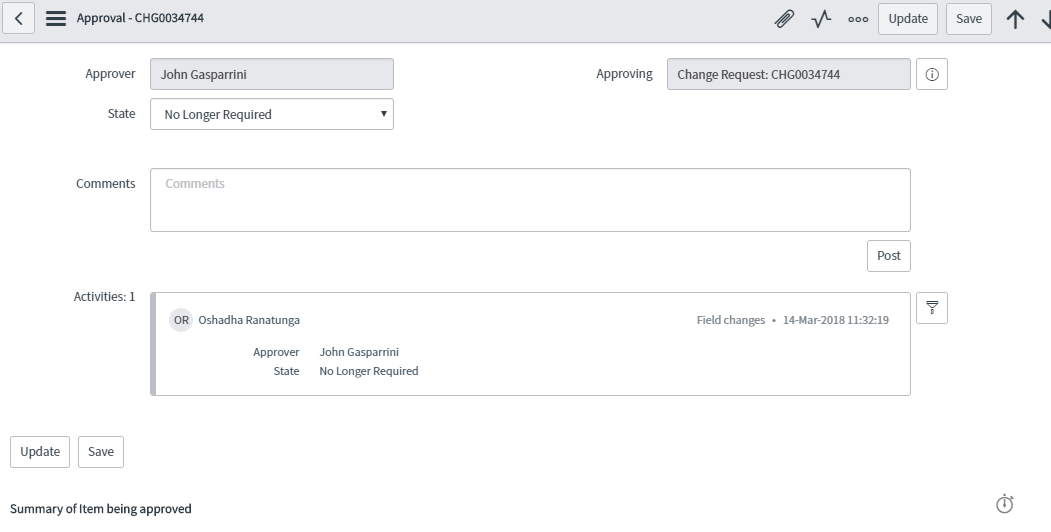Click the response time stopwatch icon
Screen dimensions: 1051x532
pyautogui.click(x=1005, y=503)
